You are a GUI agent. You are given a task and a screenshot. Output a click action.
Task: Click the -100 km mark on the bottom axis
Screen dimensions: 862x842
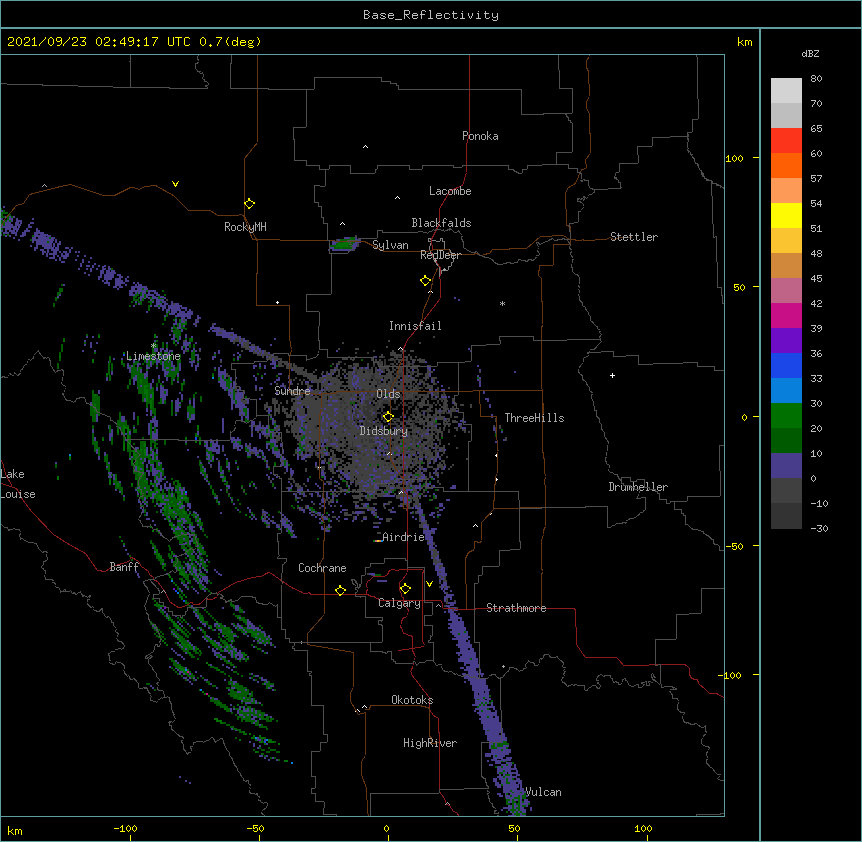pos(125,828)
